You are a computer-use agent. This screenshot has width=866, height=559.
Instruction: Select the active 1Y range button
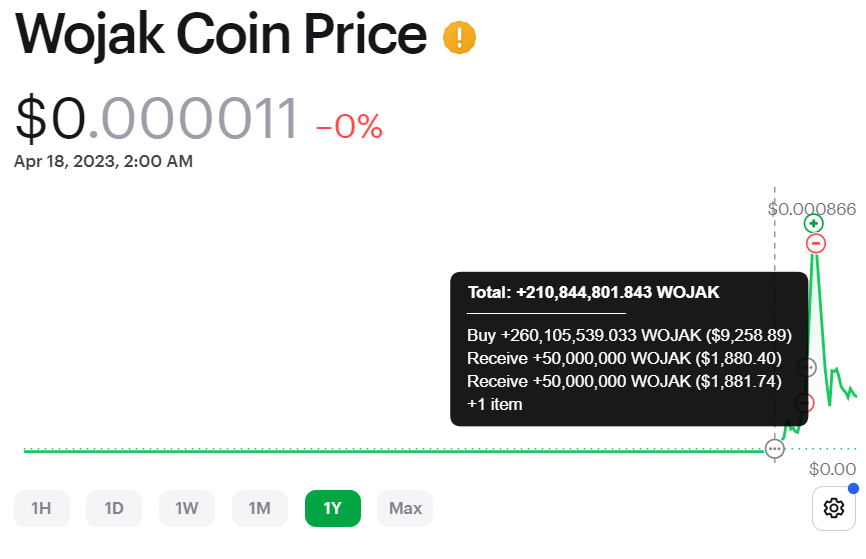[x=332, y=508]
